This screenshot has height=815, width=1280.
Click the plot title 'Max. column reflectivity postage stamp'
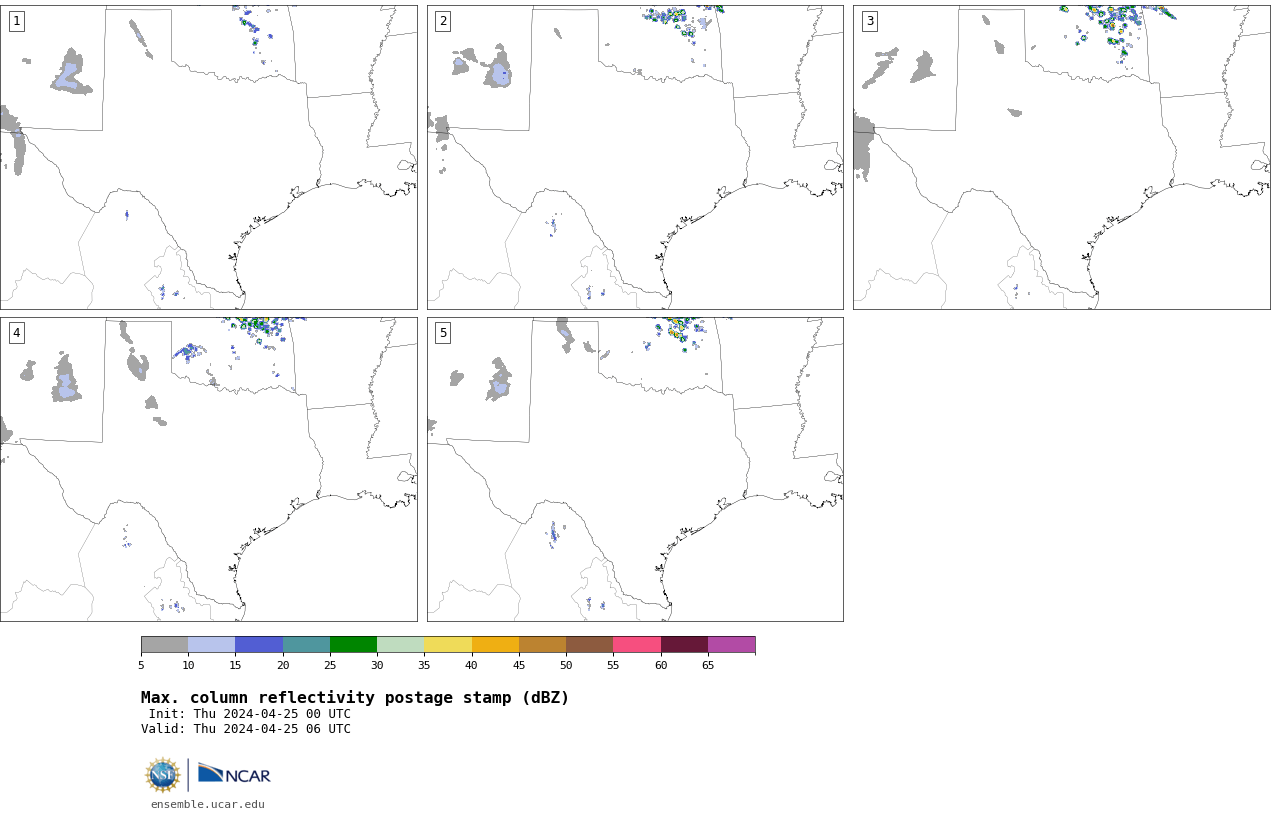(355, 698)
